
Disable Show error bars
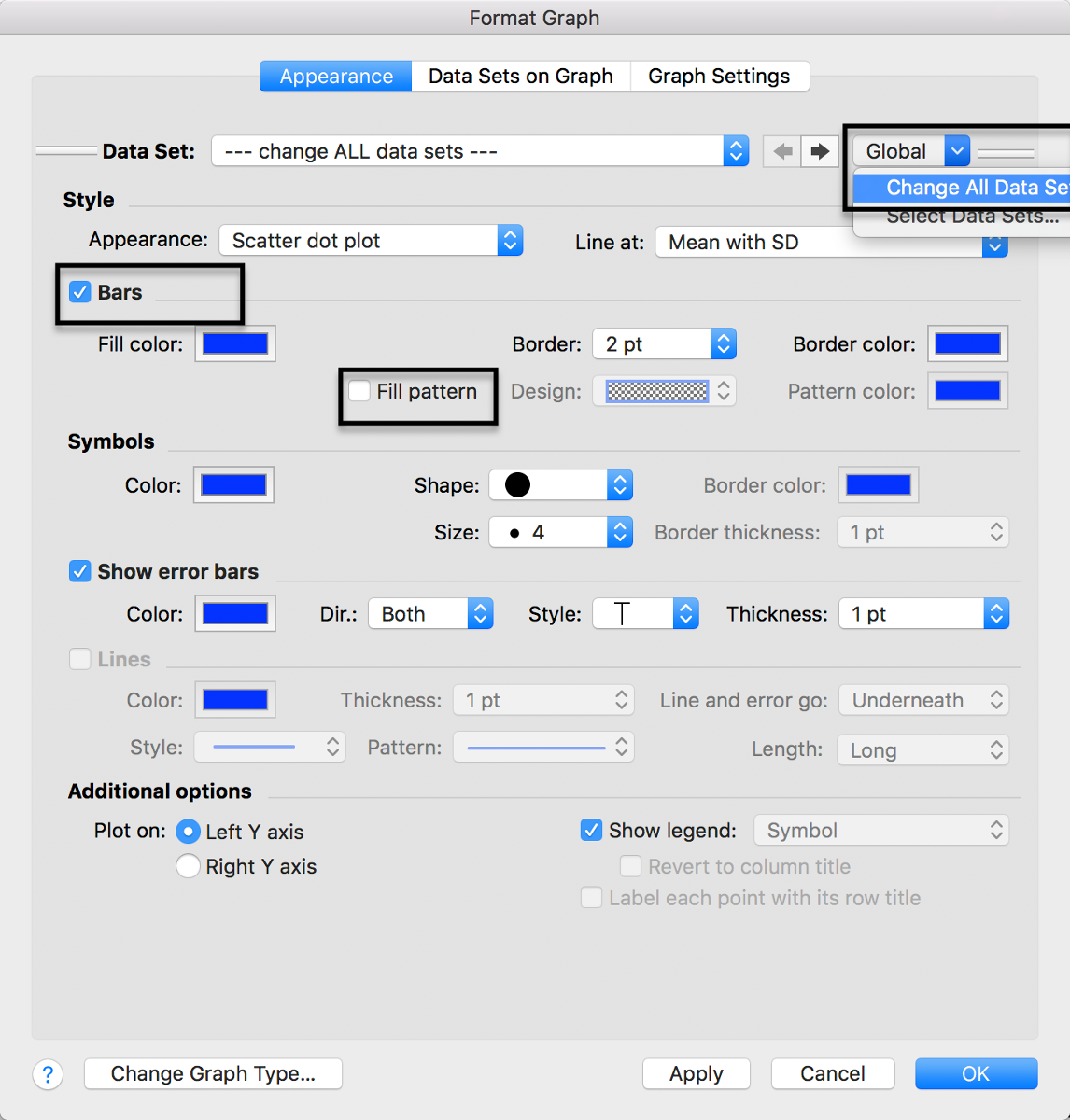point(80,570)
